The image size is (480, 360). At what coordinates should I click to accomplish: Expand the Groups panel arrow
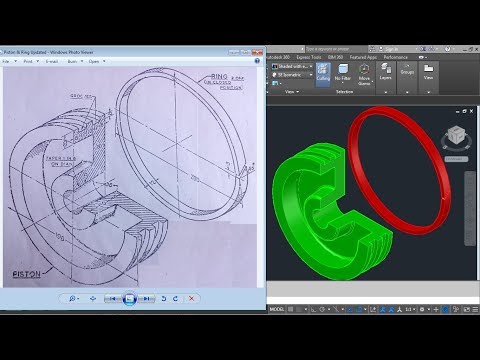(407, 92)
